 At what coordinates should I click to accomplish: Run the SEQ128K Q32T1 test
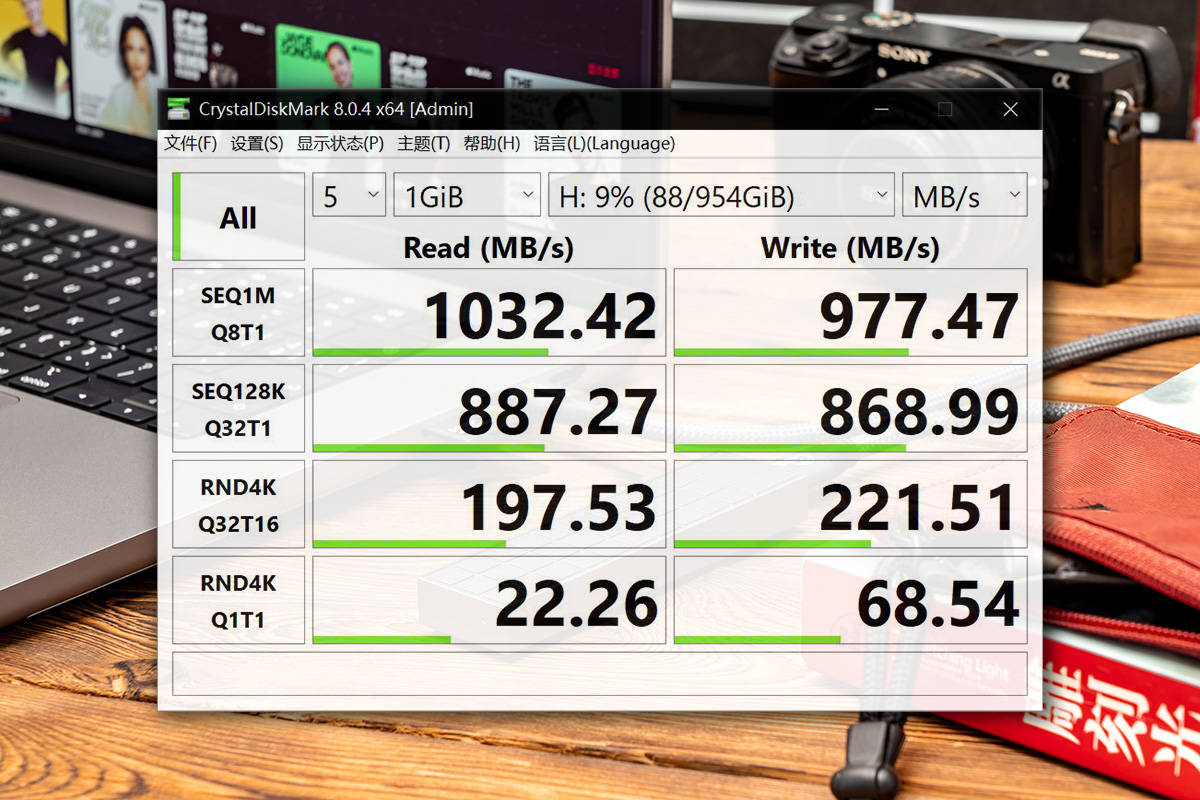pos(238,409)
